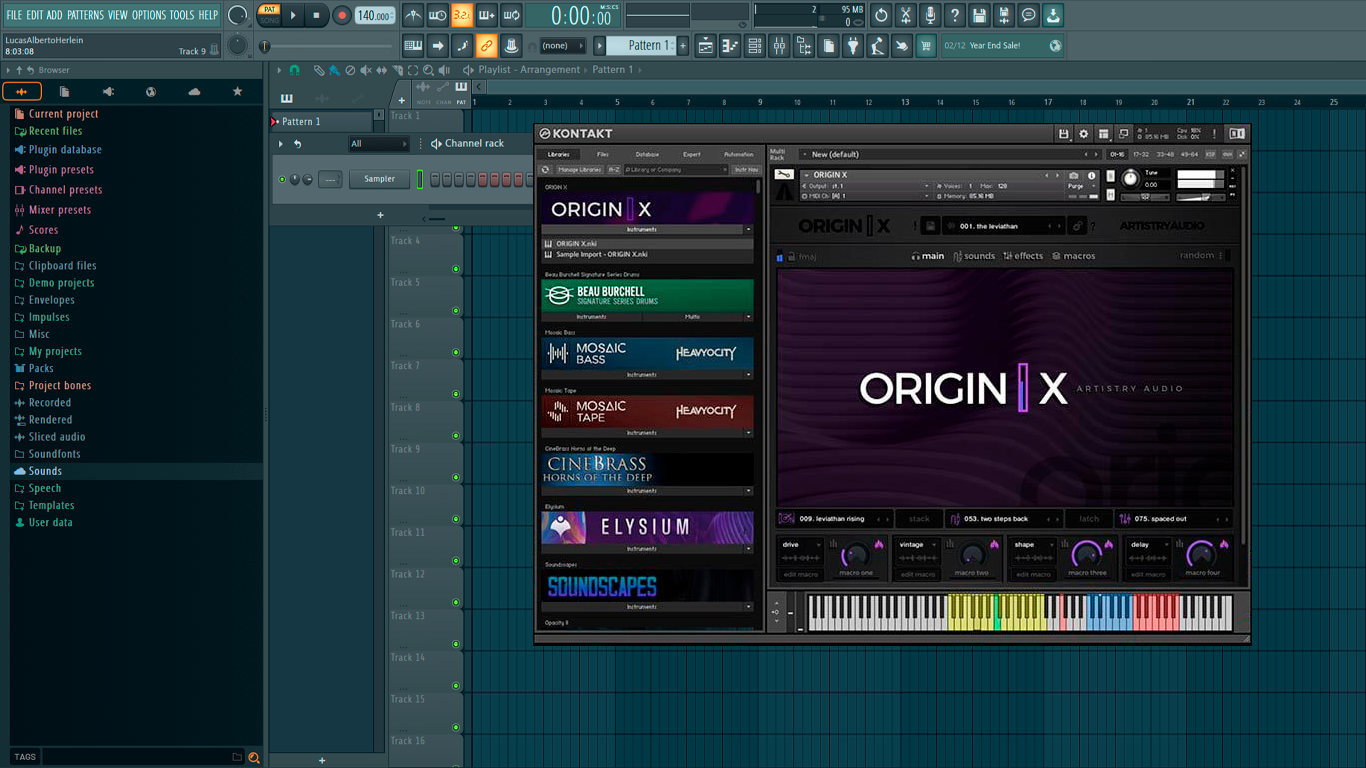Expand Origin X Instruments dropdown arrow

tap(748, 230)
